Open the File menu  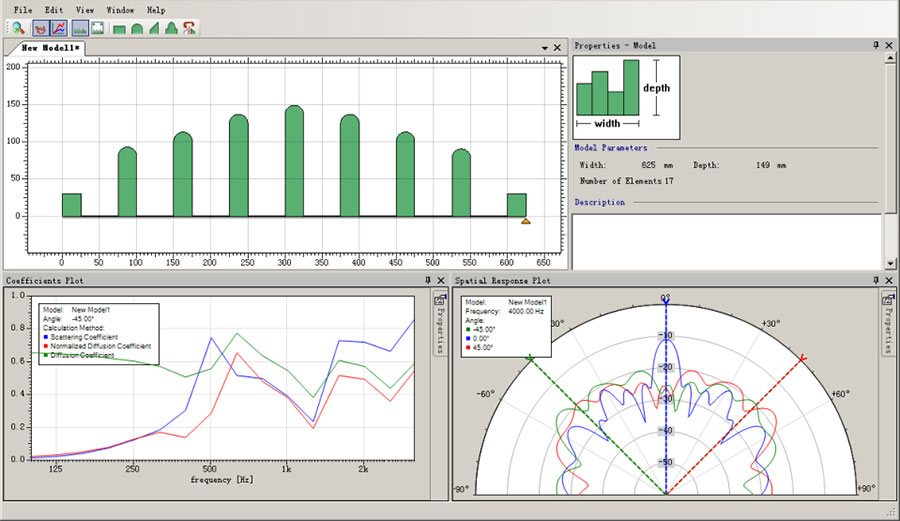23,9
